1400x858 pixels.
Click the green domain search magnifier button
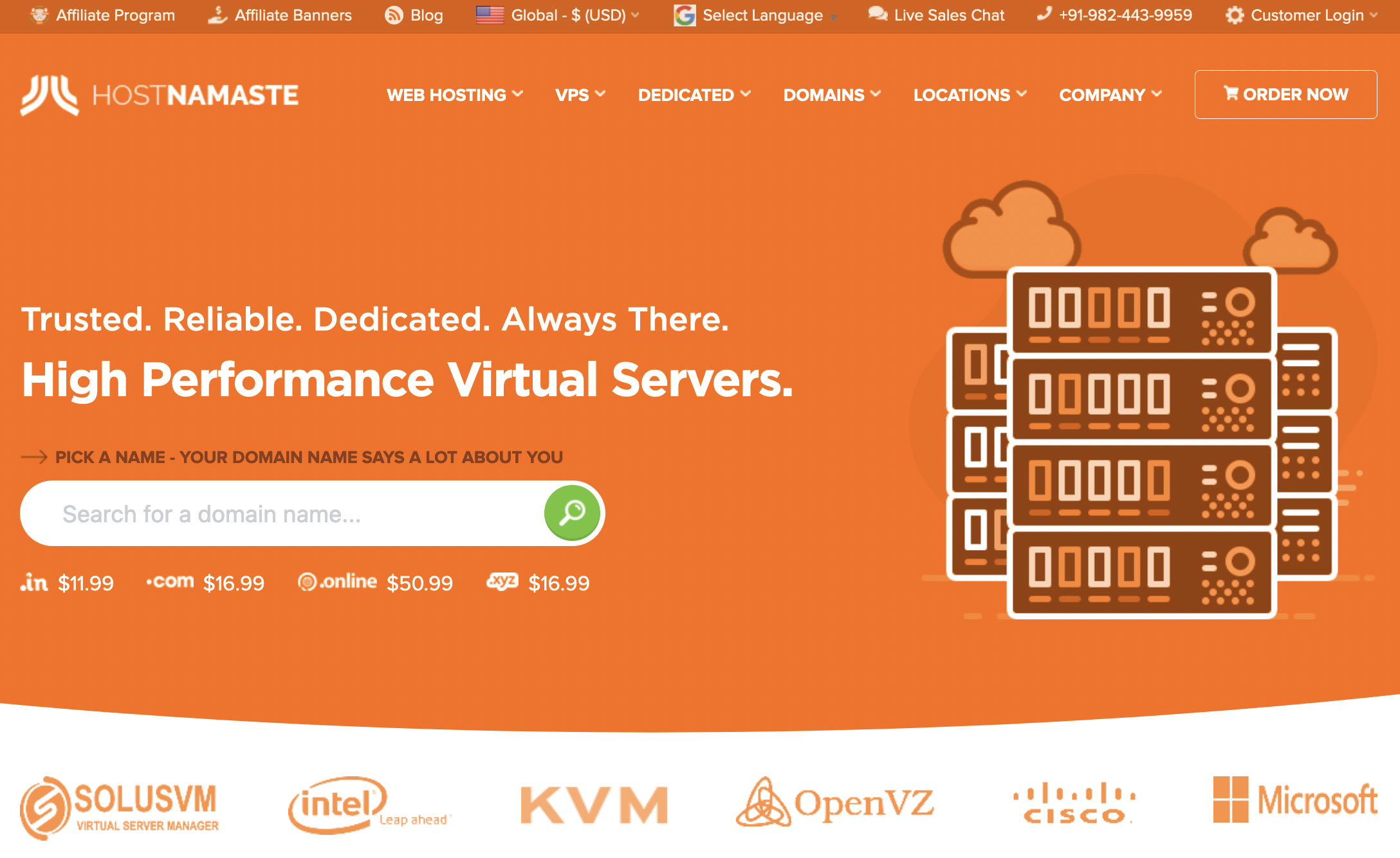572,513
